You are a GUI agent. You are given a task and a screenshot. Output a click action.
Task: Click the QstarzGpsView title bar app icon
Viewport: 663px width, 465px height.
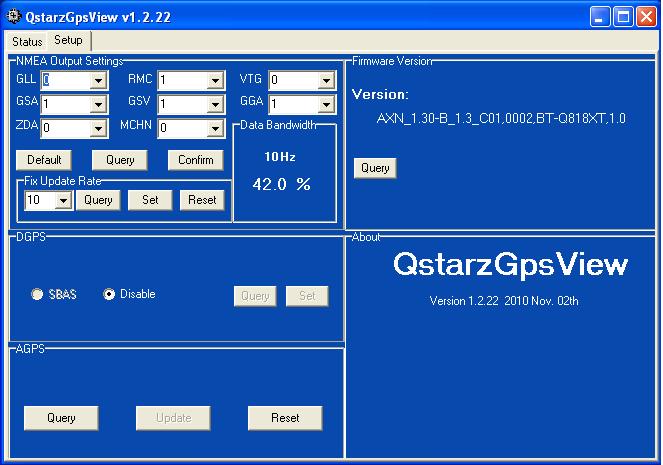(13, 16)
